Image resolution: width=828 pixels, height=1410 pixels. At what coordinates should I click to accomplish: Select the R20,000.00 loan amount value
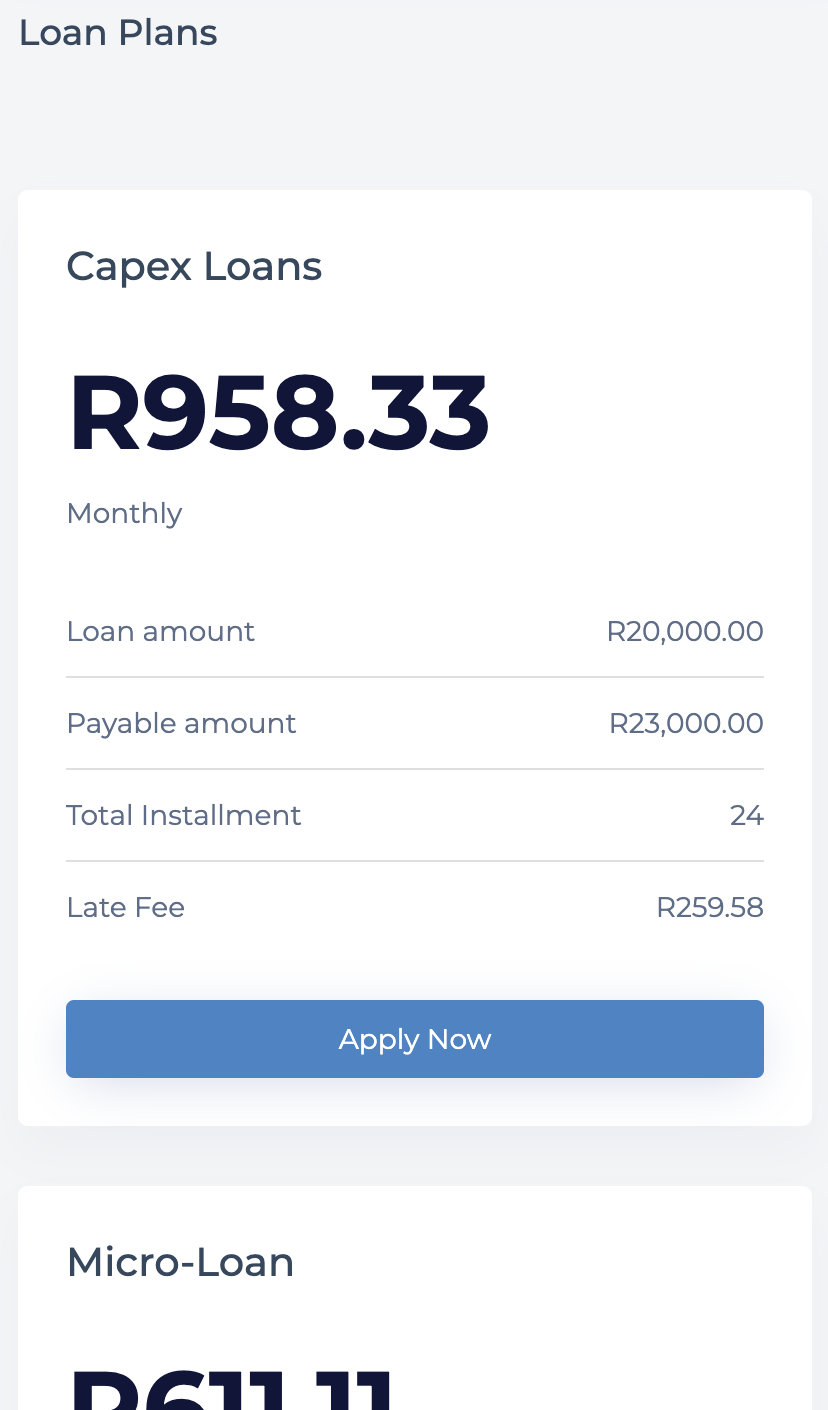point(685,632)
